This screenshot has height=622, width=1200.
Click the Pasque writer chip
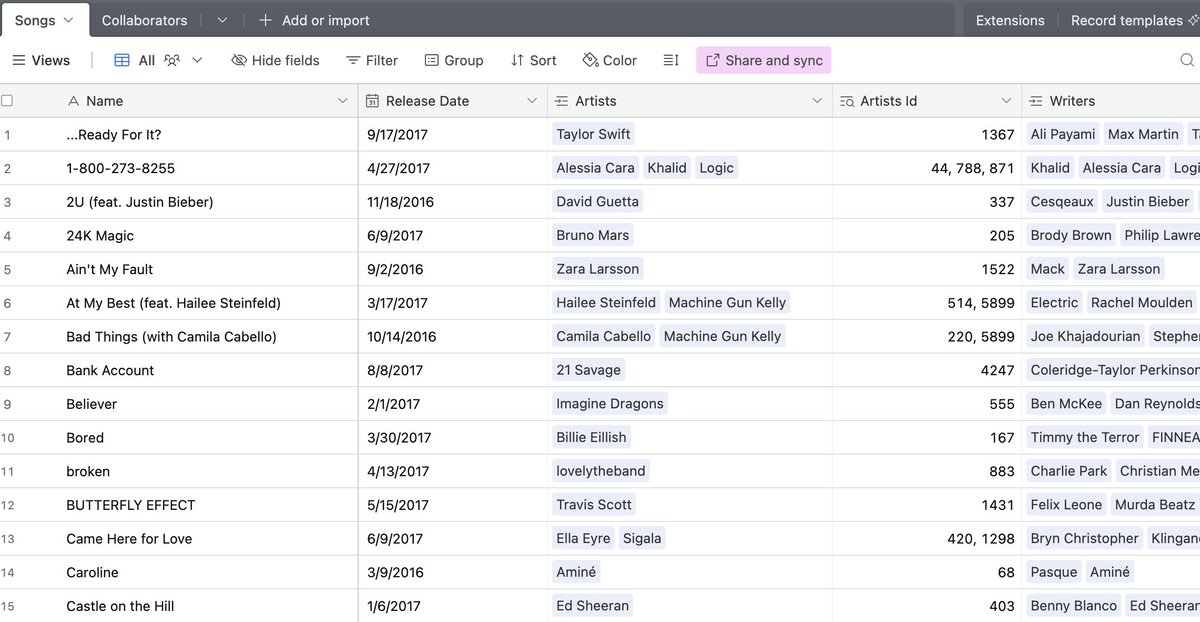[1054, 572]
